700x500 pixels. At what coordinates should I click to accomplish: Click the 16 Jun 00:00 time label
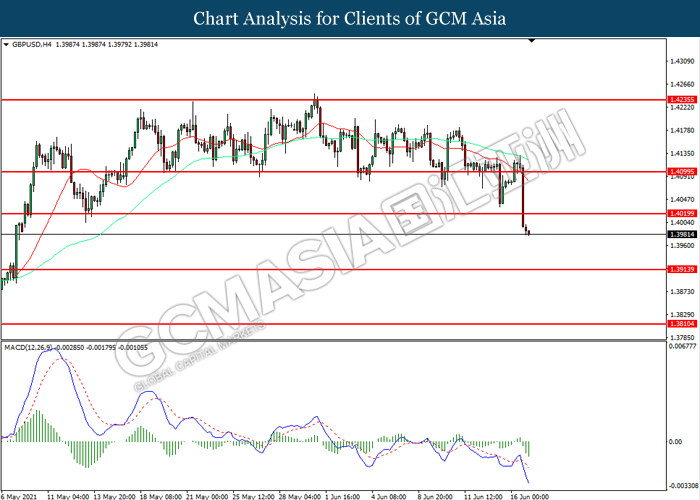coord(529,496)
